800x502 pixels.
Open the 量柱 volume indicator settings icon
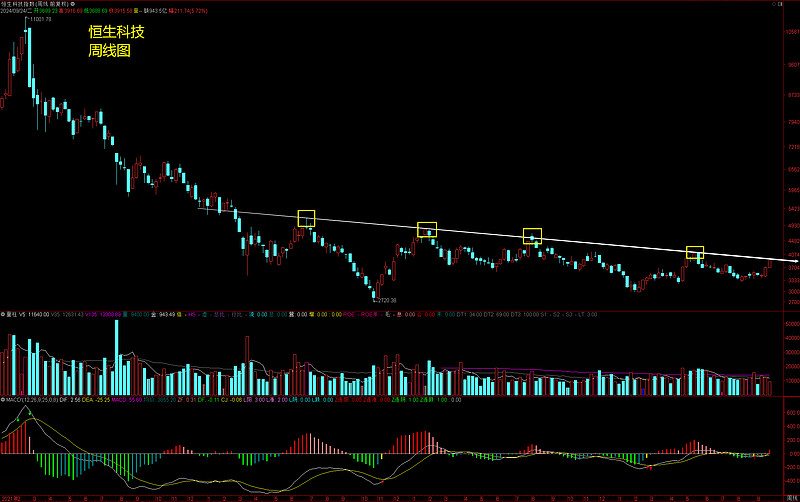[x=3, y=314]
